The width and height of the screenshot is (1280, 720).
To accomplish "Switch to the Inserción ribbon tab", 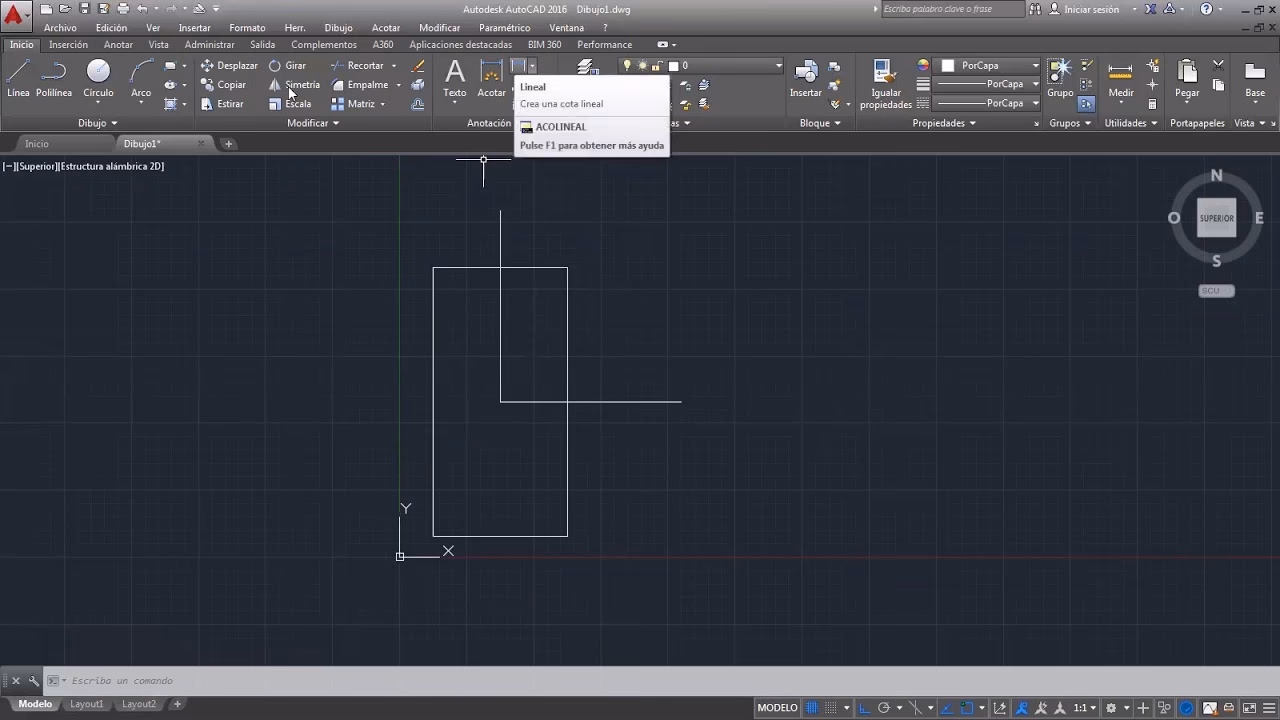I will (68, 45).
